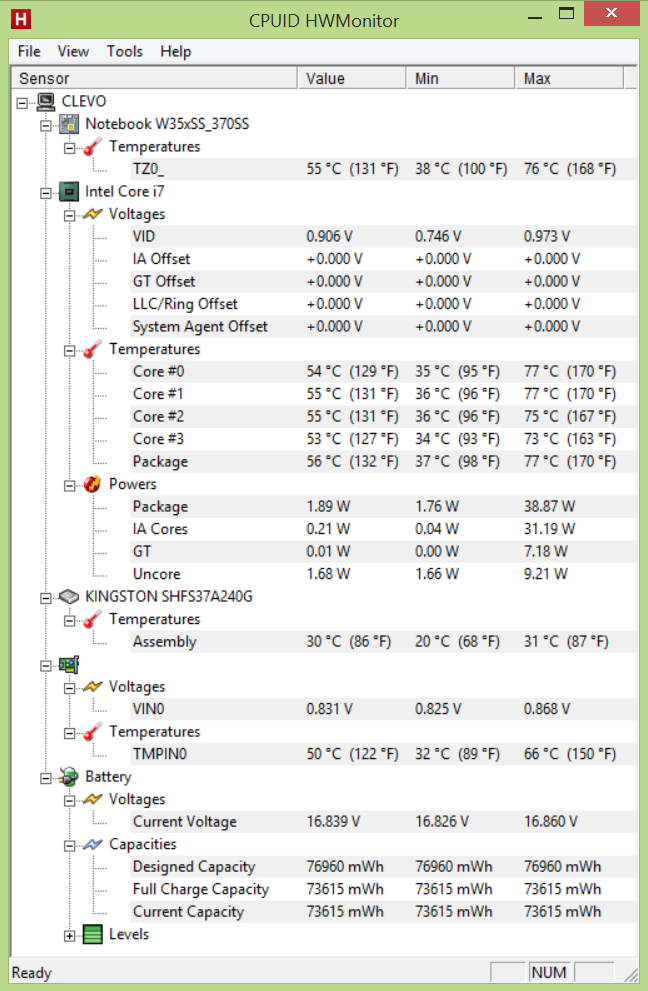Viewport: 648px width, 991px height.
Task: Click the unnamed graphics card icon
Action: point(69,664)
